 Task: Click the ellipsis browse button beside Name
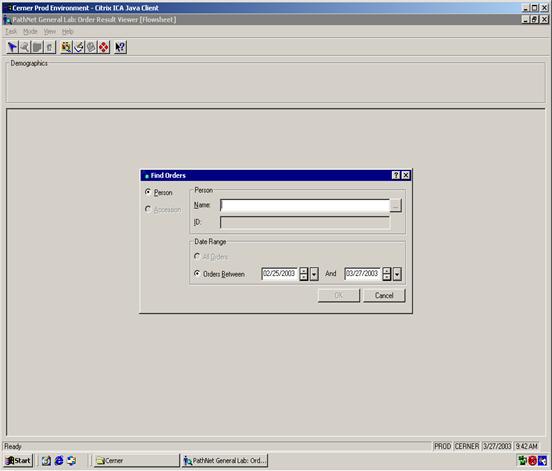pyautogui.click(x=396, y=206)
